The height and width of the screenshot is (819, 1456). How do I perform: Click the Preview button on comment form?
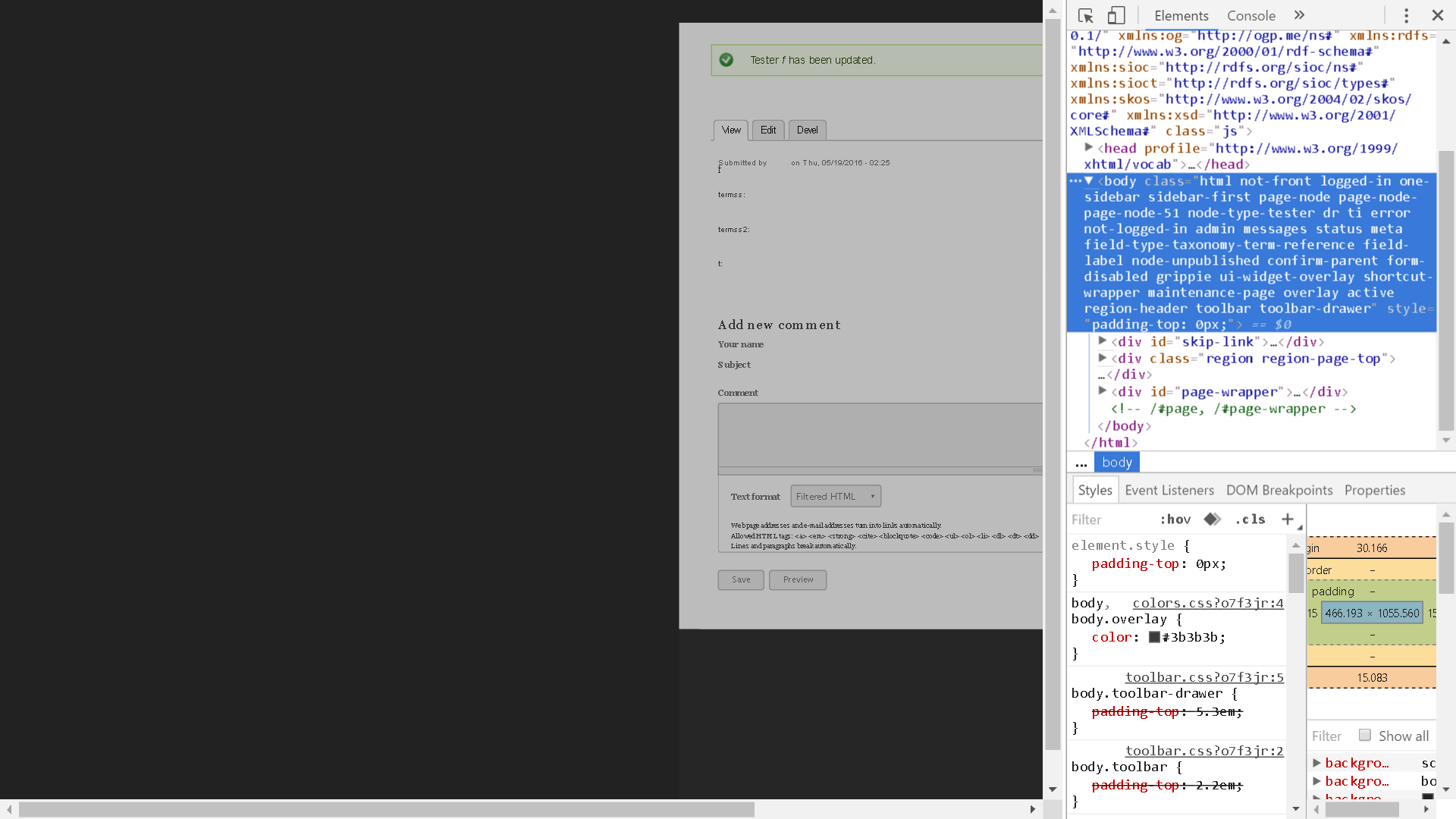797,579
